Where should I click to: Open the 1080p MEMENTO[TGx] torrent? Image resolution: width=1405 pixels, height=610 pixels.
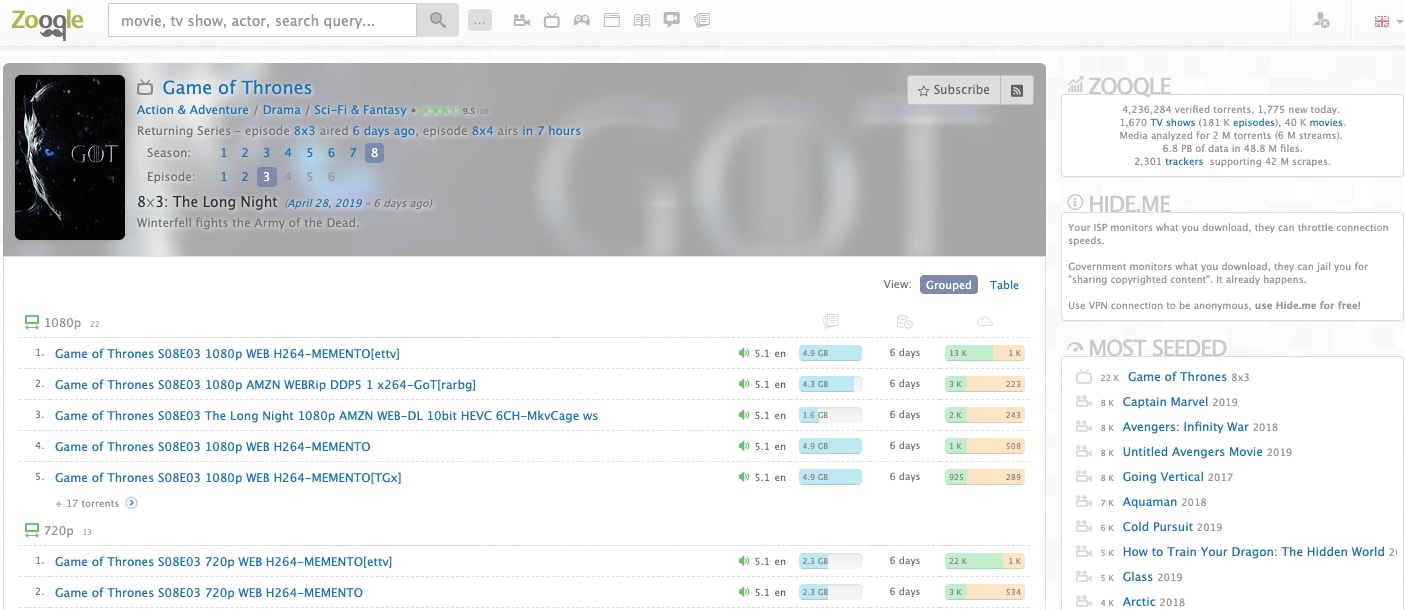228,477
